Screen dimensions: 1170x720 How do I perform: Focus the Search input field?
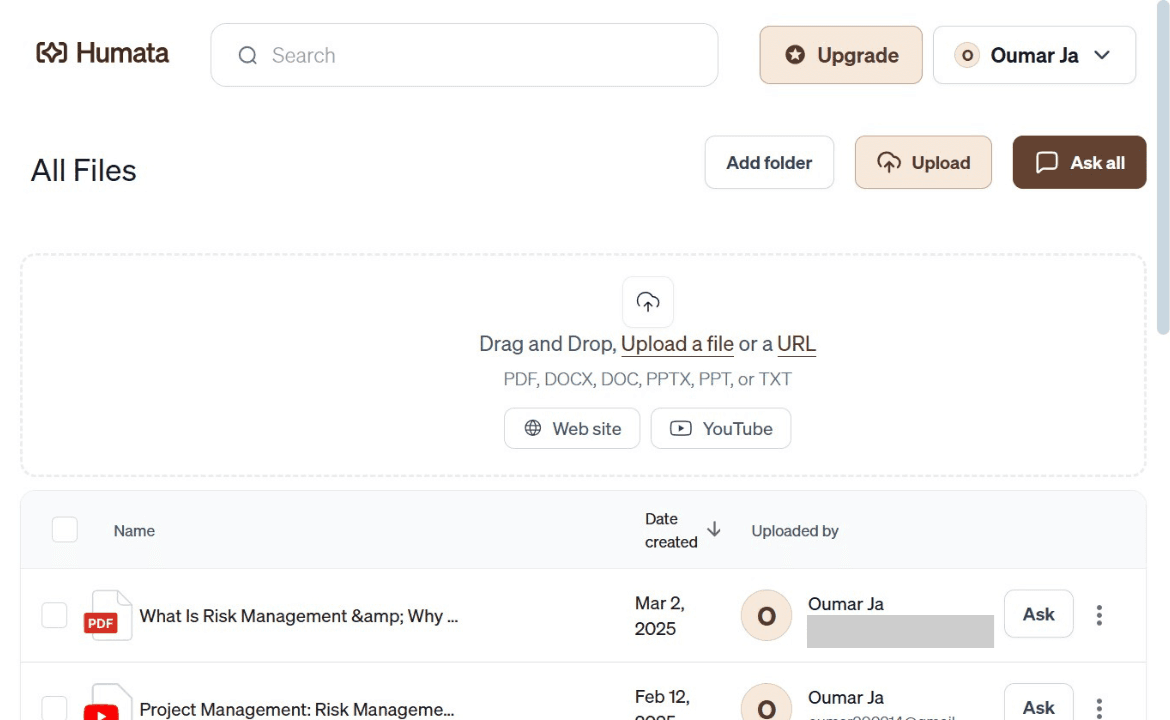click(464, 55)
